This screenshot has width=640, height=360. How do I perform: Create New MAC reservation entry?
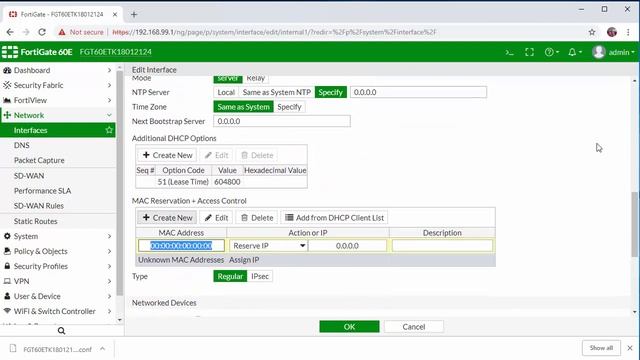[167, 218]
